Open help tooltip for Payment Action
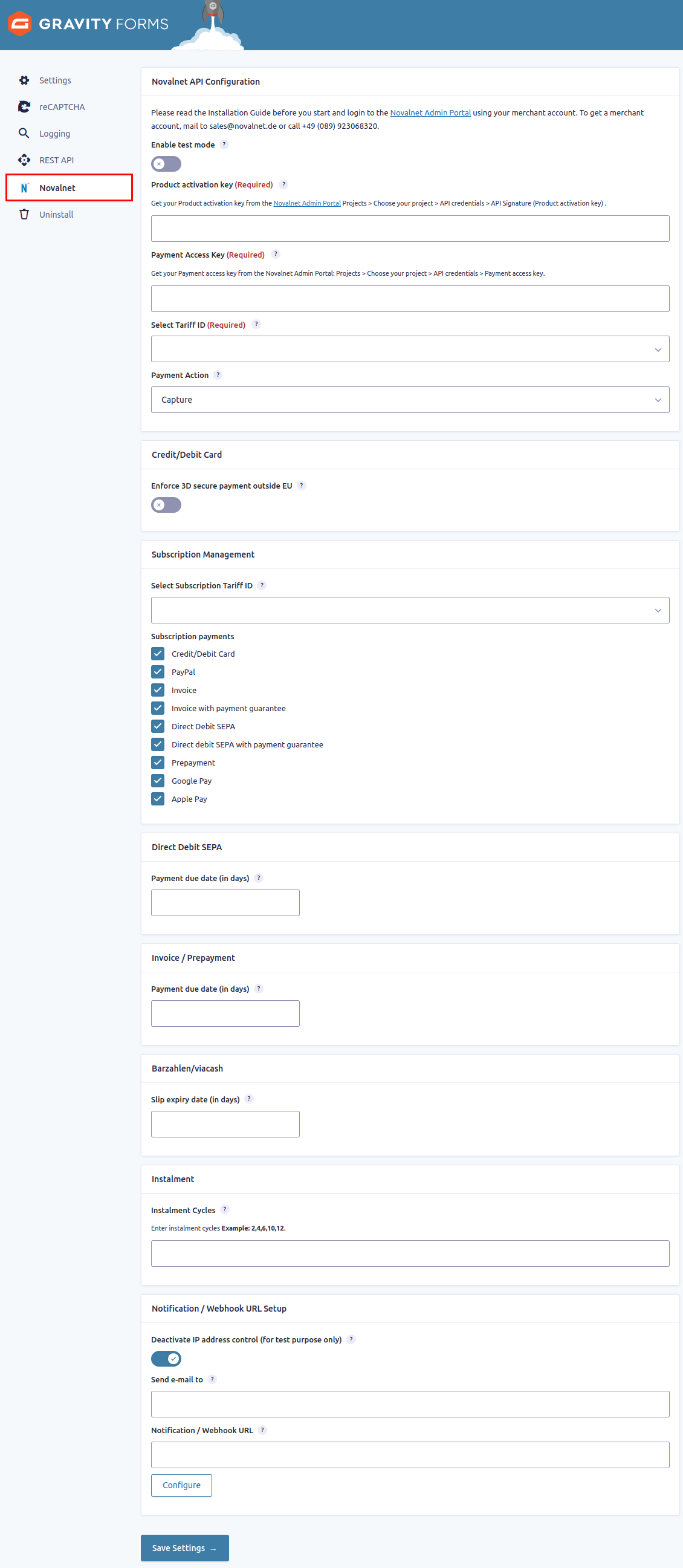 (x=218, y=375)
